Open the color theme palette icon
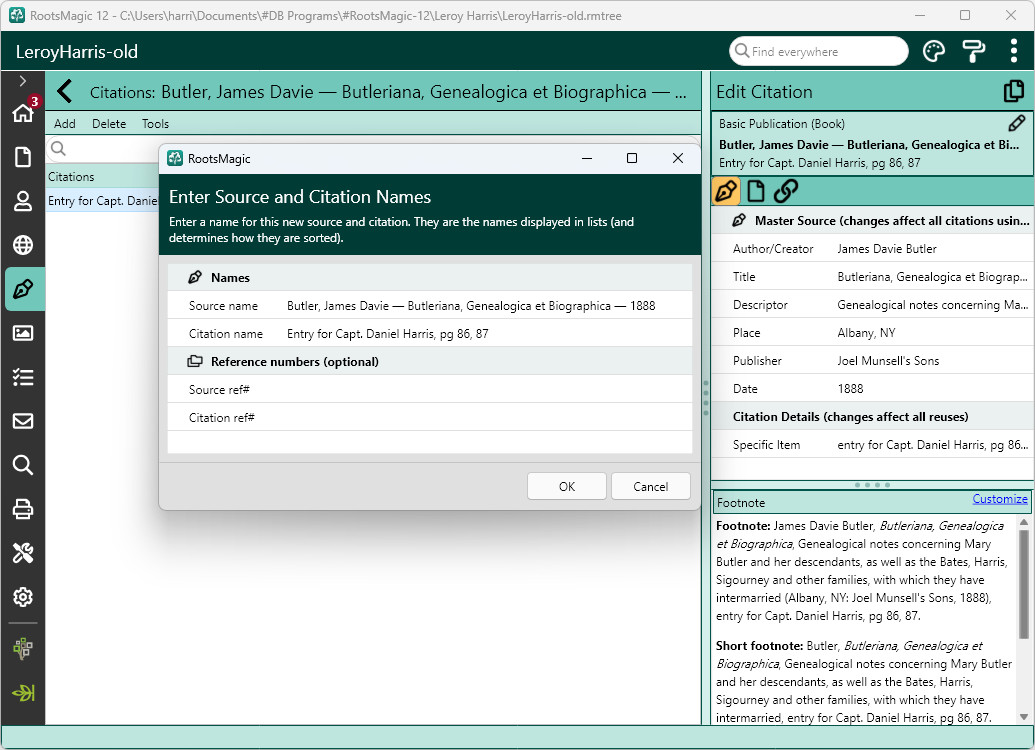The width and height of the screenshot is (1035, 750). click(933, 51)
